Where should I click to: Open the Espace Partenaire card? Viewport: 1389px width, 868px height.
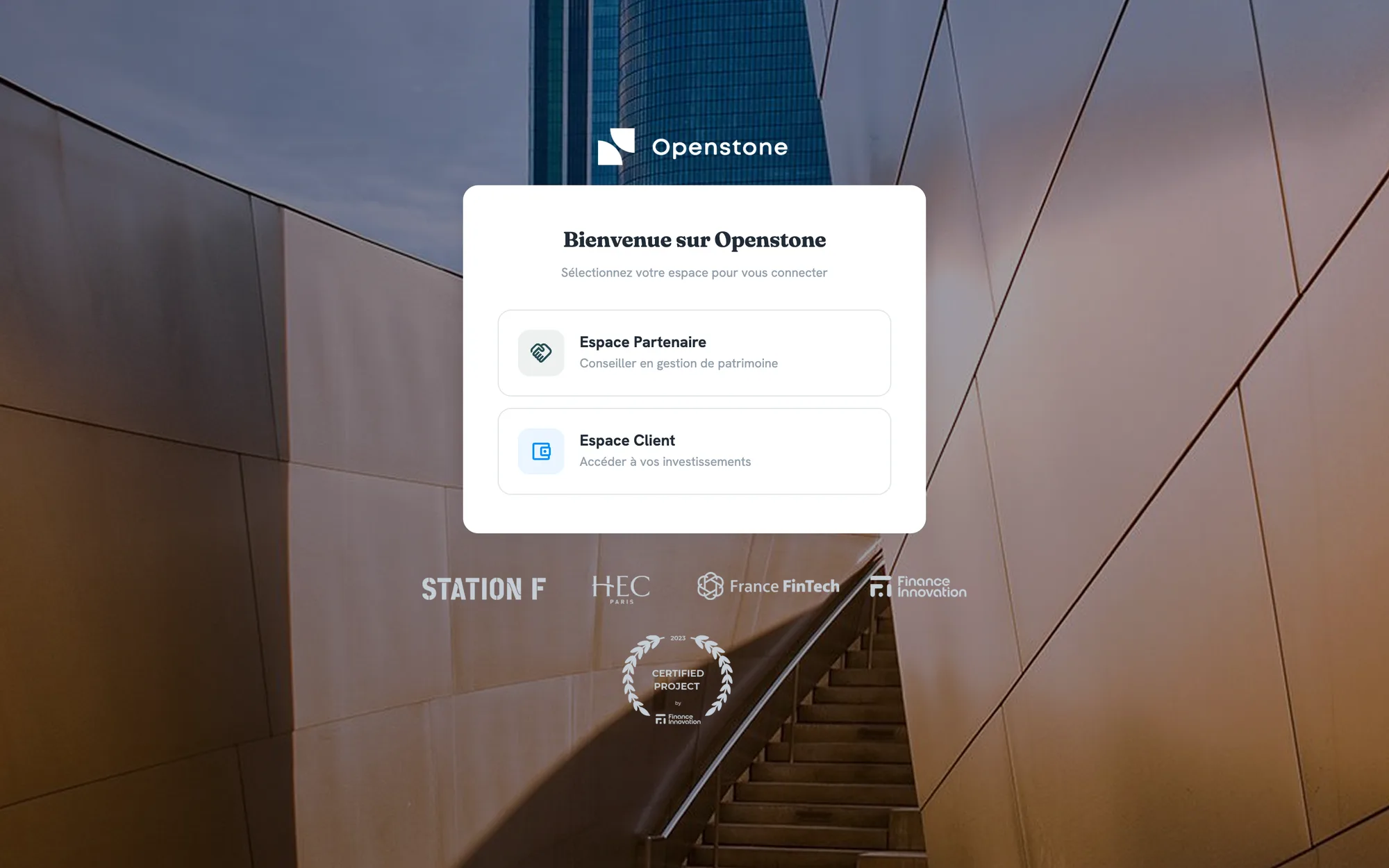click(x=694, y=353)
